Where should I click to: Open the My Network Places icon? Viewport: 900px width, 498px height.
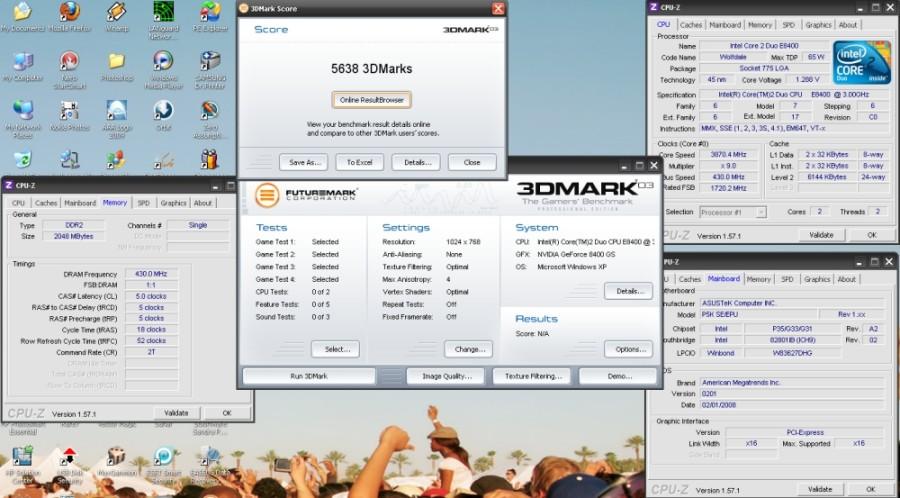(x=22, y=111)
